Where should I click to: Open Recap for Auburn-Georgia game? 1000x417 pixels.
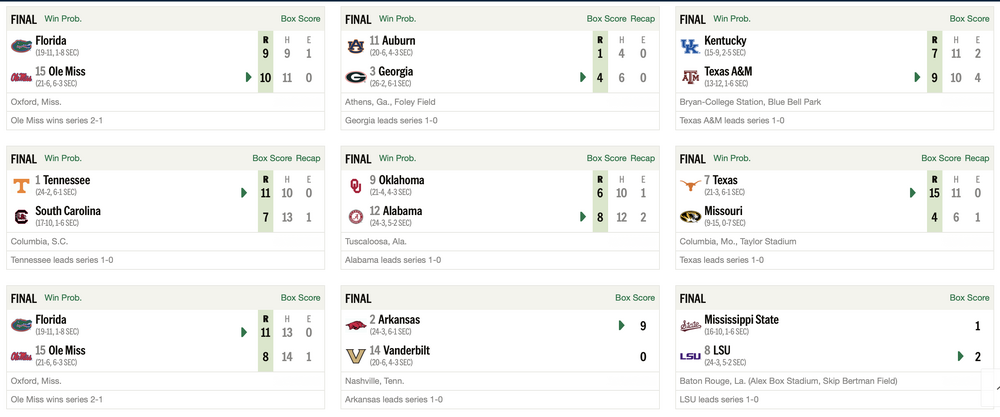(x=643, y=18)
